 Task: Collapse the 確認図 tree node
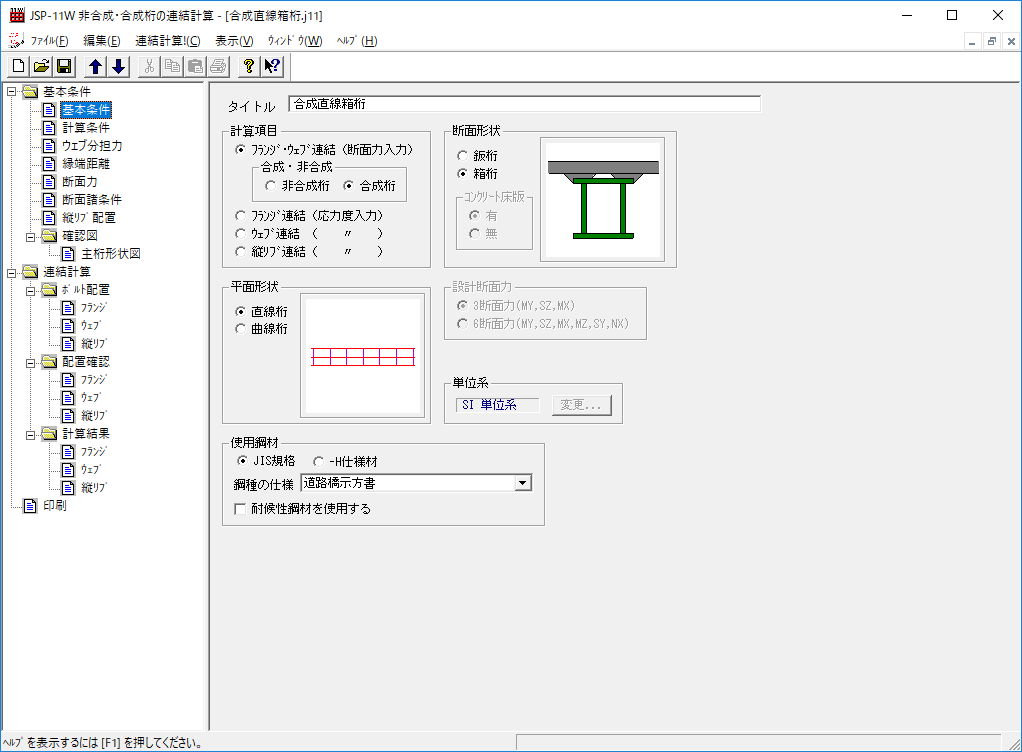pyautogui.click(x=31, y=236)
